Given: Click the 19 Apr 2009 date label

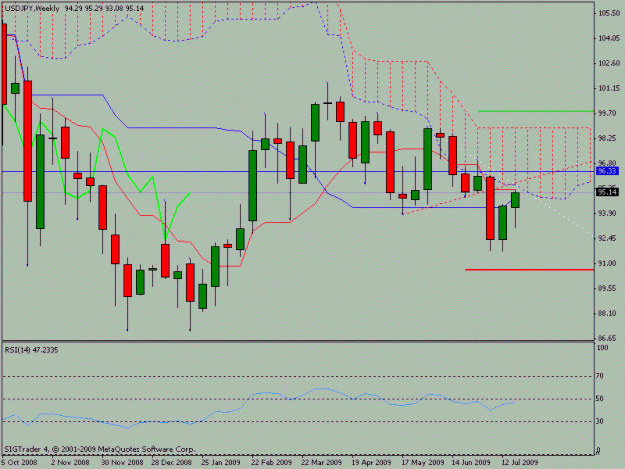Looking at the screenshot, I should click(x=371, y=462).
